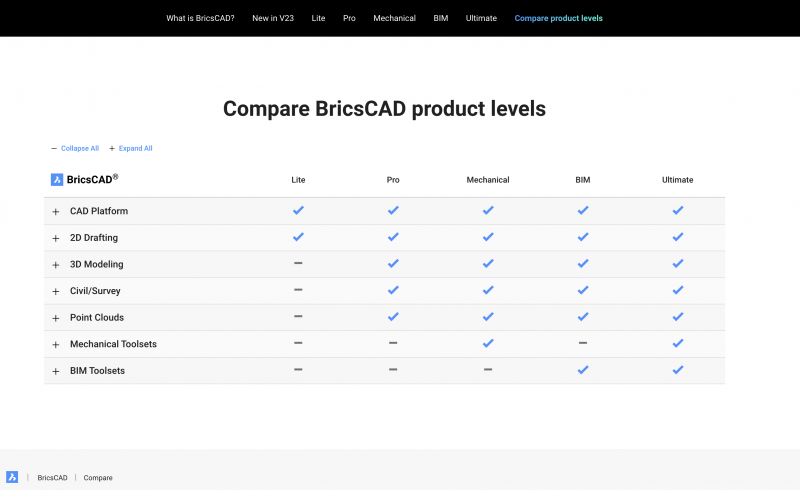Click the Mechanical Toolsets row label

click(113, 344)
